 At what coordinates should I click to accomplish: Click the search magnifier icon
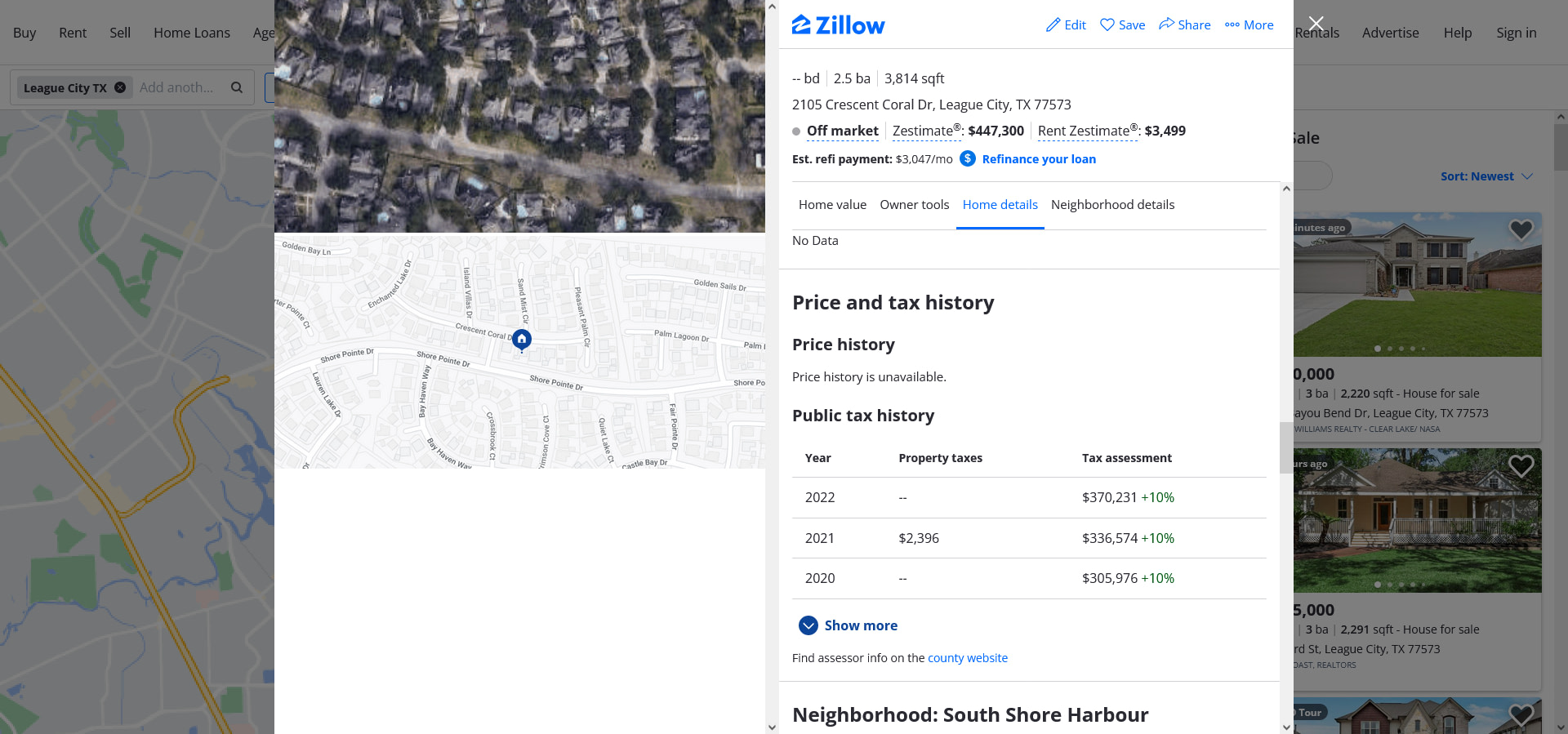(237, 87)
